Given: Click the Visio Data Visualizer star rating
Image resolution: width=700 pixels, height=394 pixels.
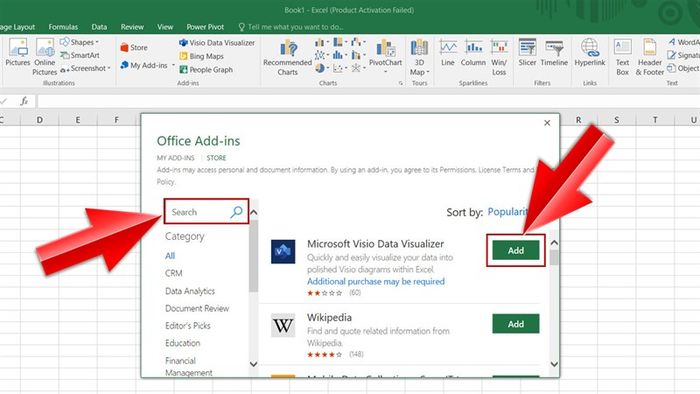Looking at the screenshot, I should click(325, 293).
